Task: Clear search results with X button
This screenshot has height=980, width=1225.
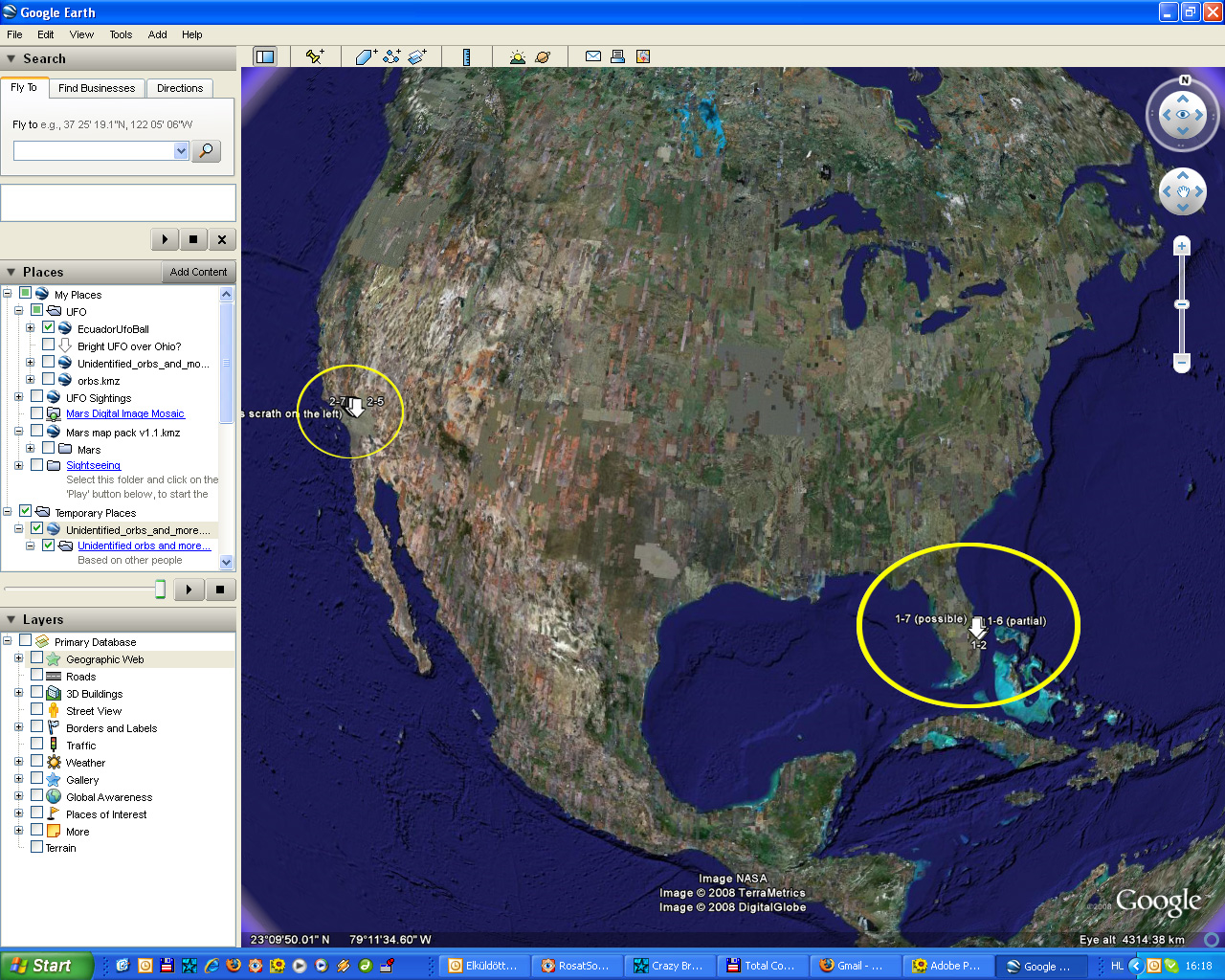Action: point(222,239)
